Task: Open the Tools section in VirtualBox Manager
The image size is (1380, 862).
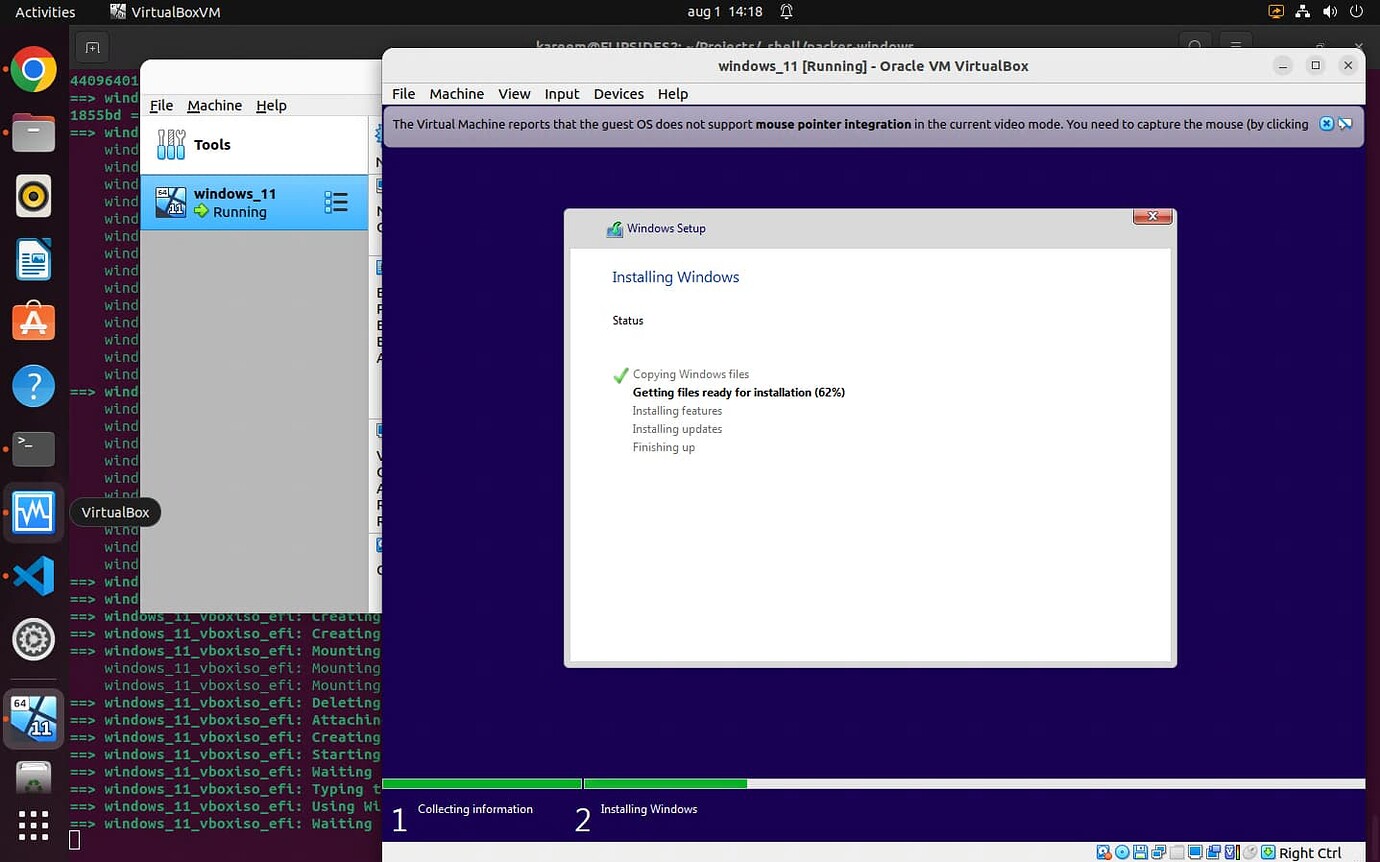Action: (x=212, y=144)
